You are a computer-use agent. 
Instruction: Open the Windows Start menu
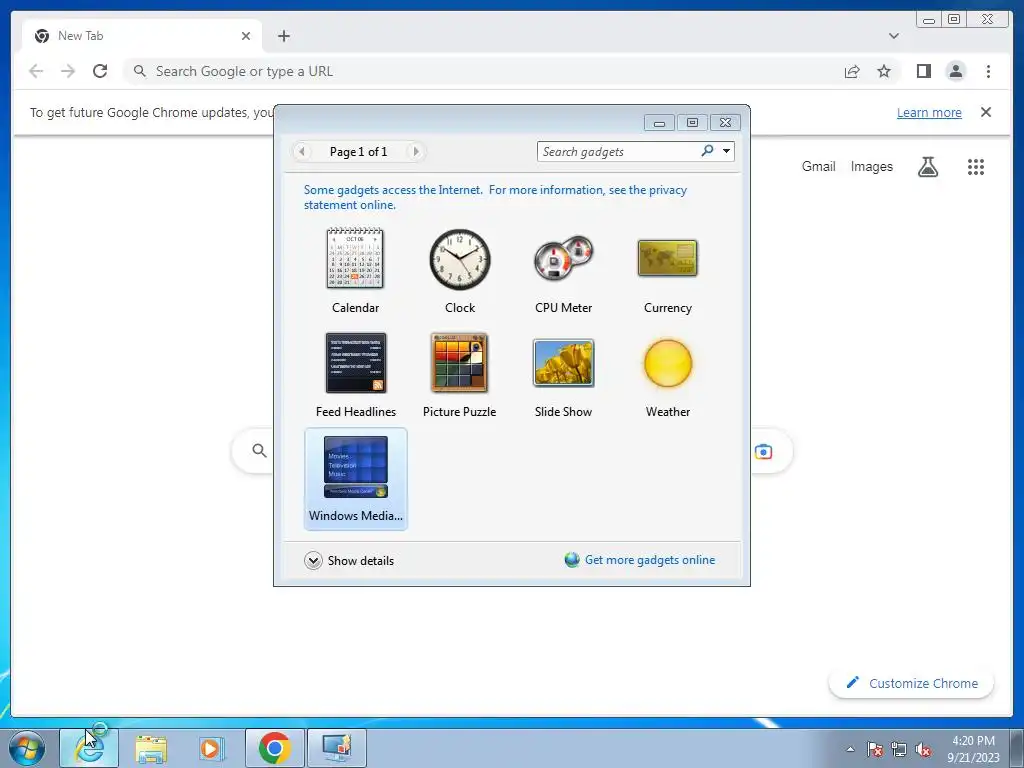tap(27, 748)
